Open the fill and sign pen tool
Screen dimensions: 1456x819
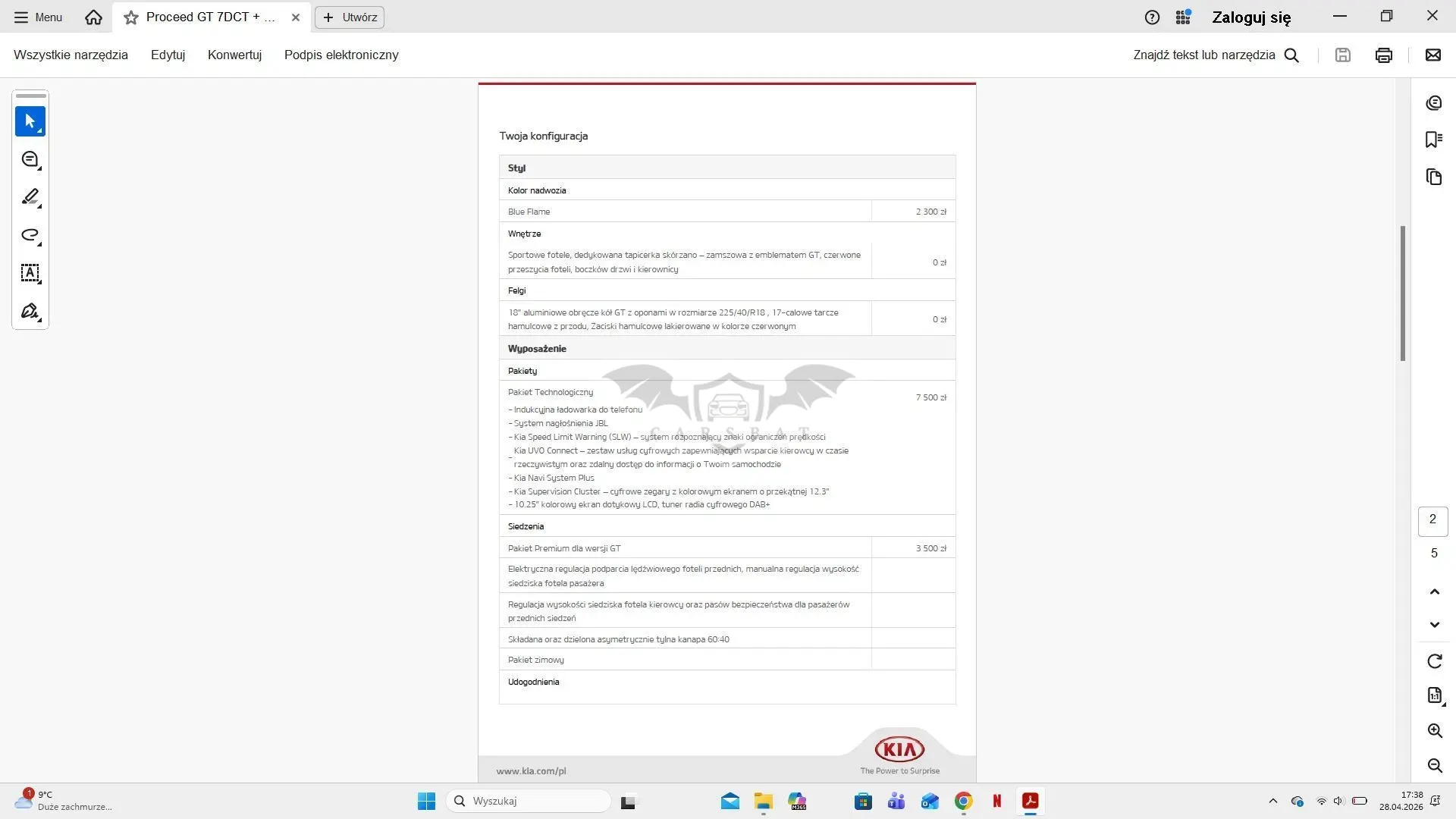pos(30,311)
